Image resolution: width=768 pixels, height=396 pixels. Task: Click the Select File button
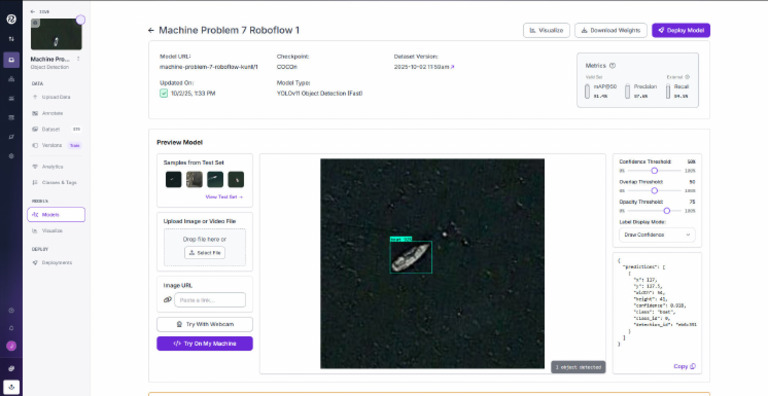click(205, 253)
